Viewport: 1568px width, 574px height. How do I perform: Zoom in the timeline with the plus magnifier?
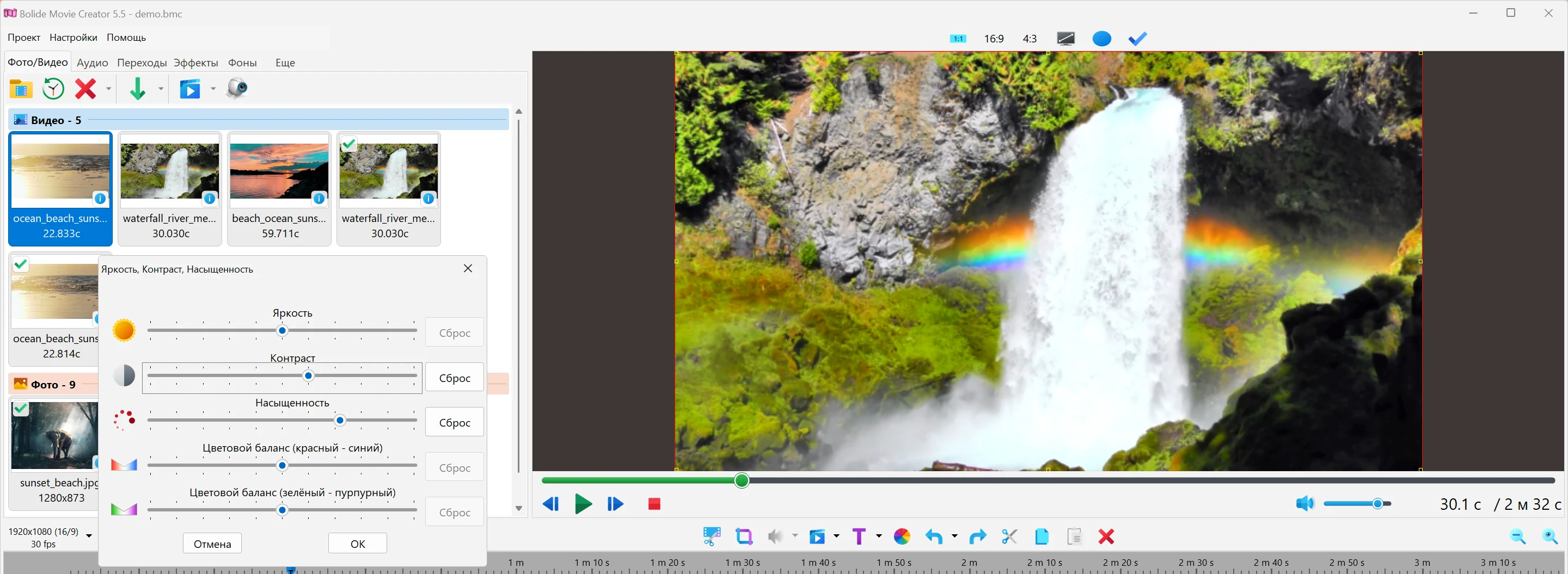[x=1551, y=536]
